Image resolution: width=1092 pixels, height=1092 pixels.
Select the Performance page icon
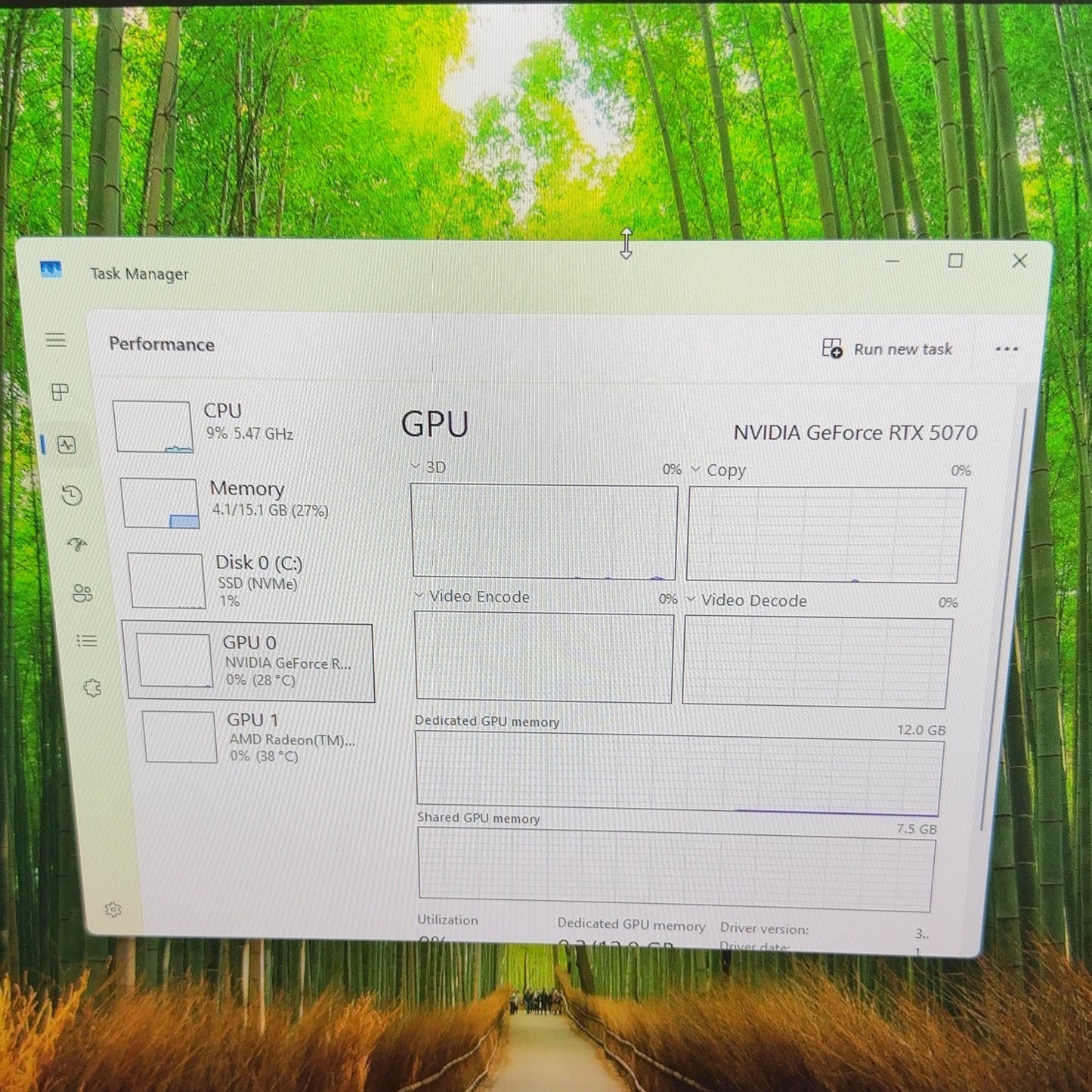tap(67, 445)
